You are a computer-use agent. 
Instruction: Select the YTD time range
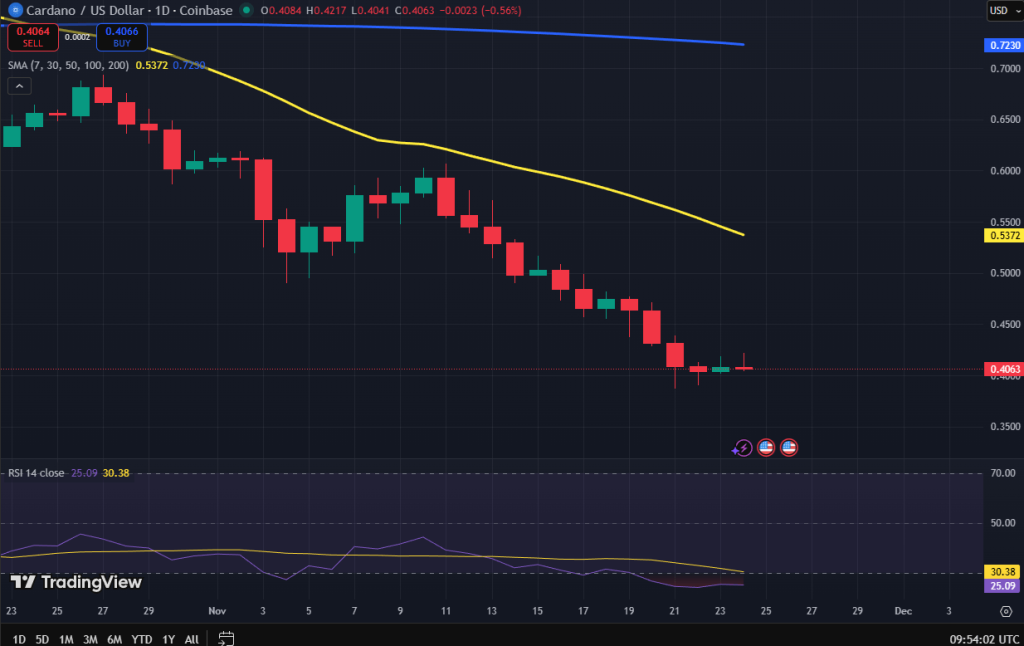pyautogui.click(x=142, y=638)
